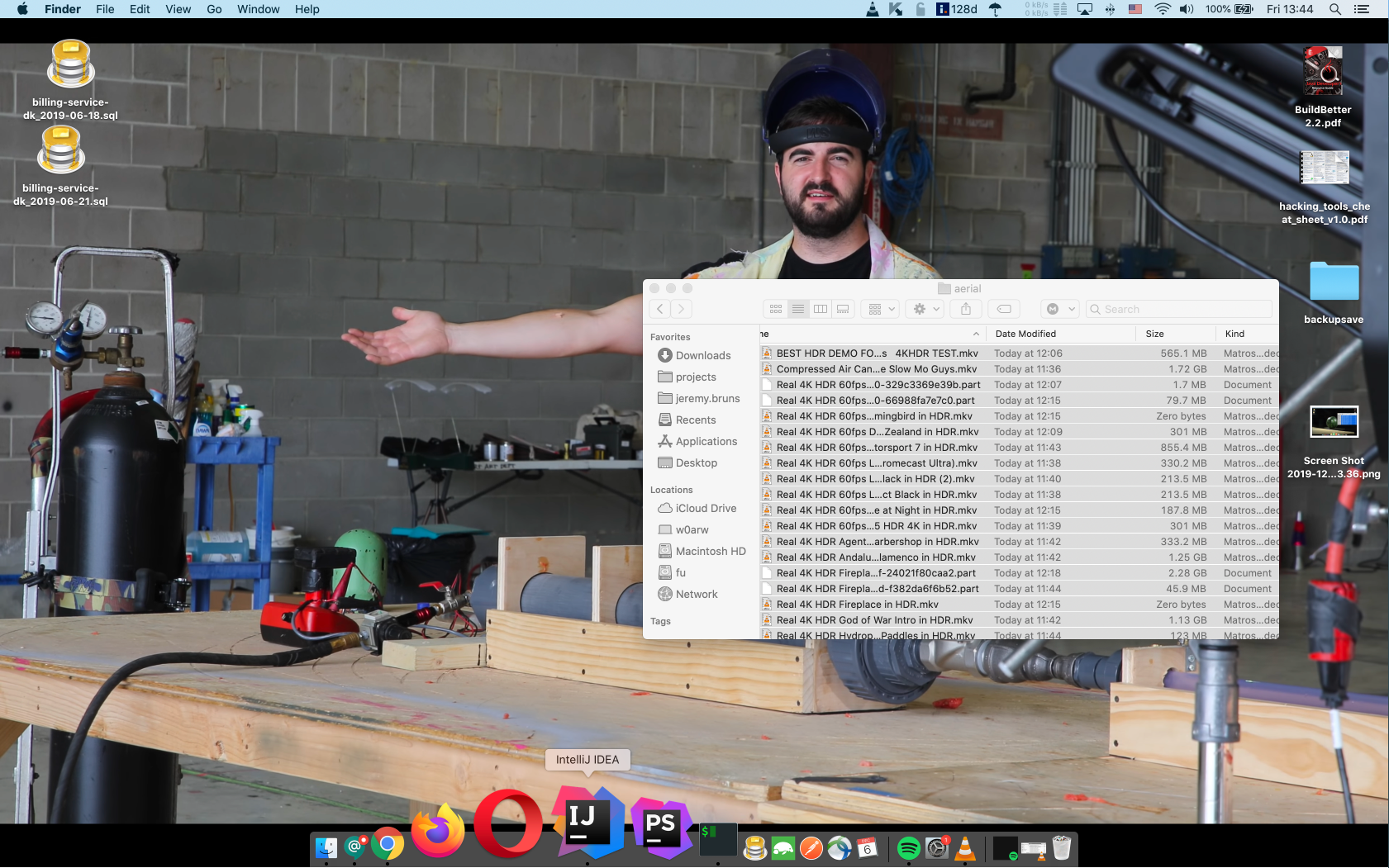This screenshot has height=868, width=1389.
Task: Open the battery status menu
Action: (x=1230, y=9)
